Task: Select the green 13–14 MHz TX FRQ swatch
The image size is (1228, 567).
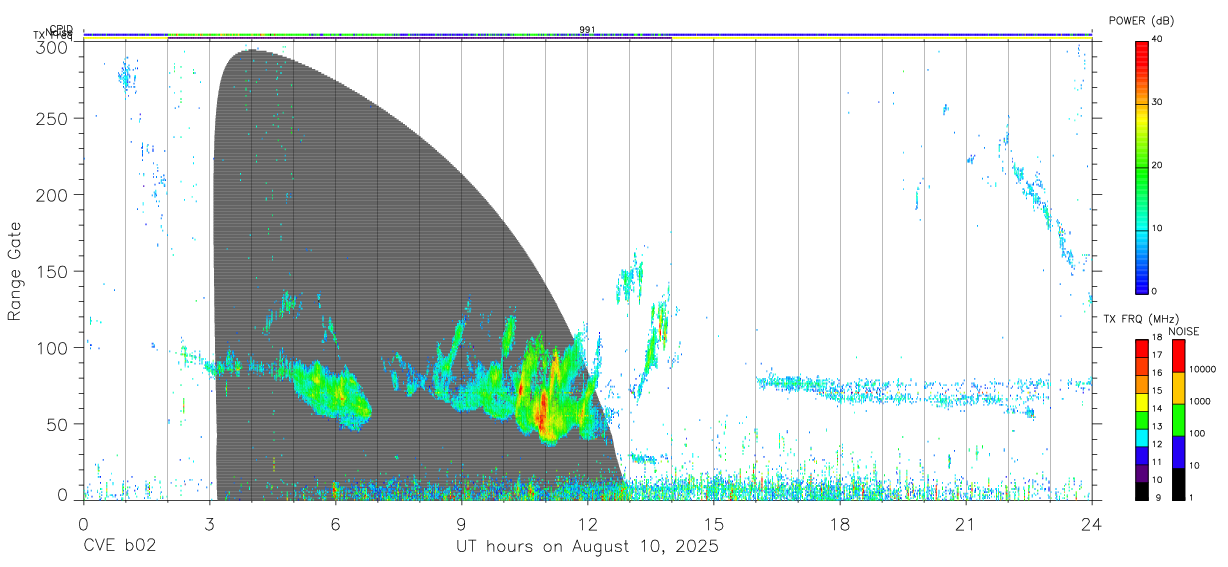Action: 1141,419
